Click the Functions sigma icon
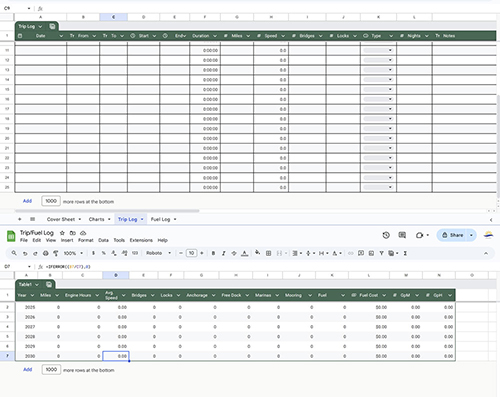 point(405,253)
